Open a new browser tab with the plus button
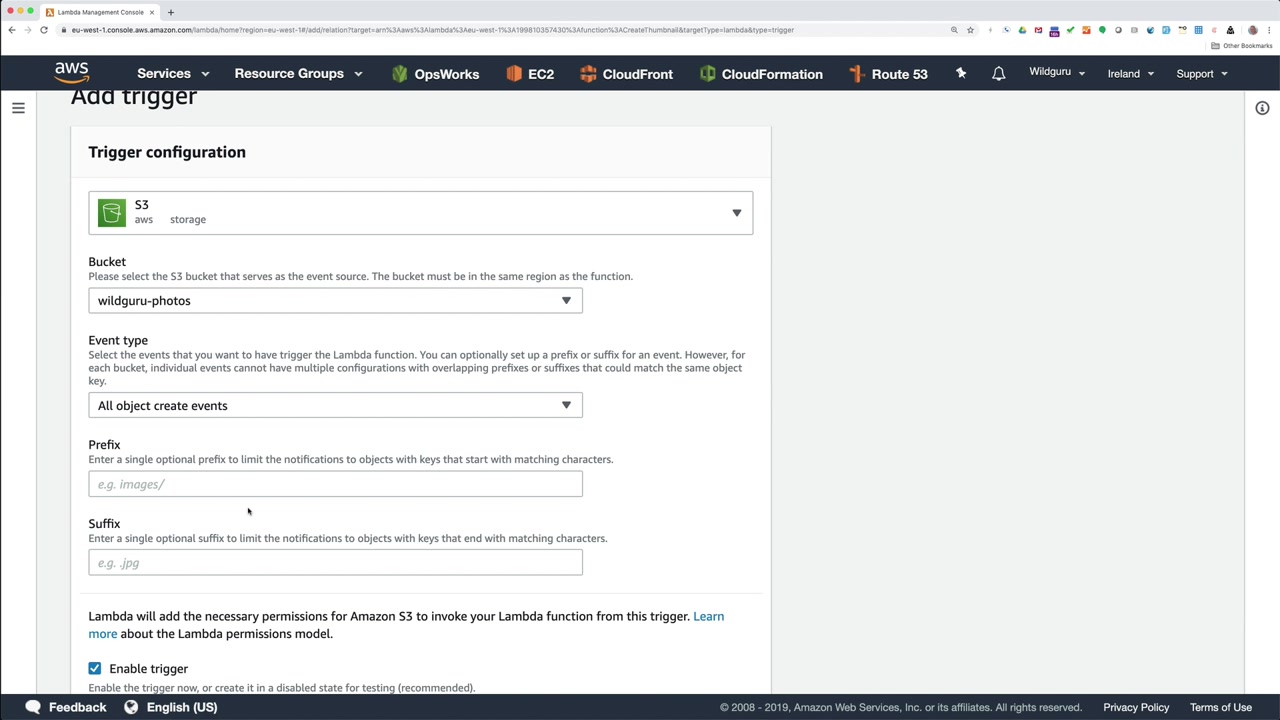 [x=171, y=12]
